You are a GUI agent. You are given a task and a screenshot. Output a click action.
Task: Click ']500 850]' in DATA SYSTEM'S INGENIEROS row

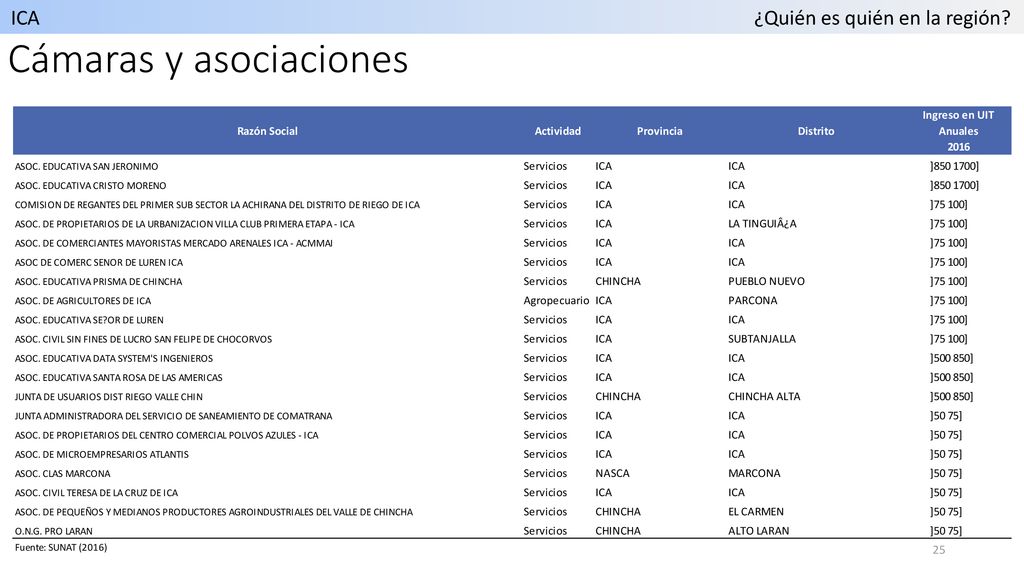click(x=952, y=359)
